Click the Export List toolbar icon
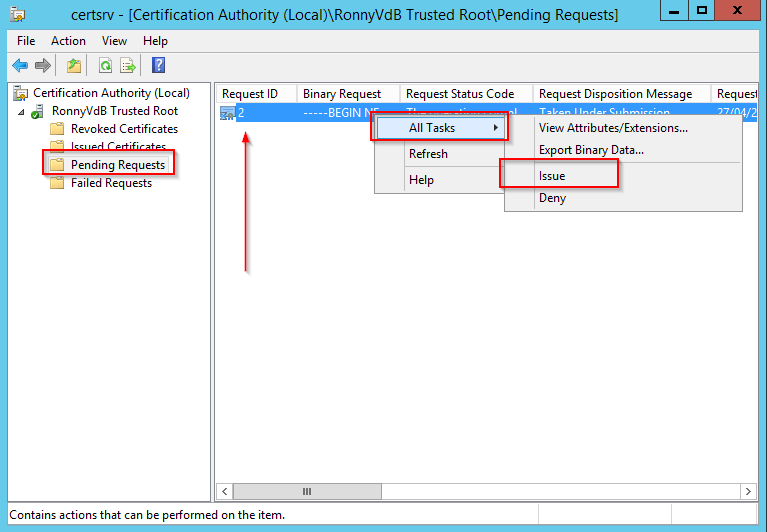Viewport: 767px width, 532px height. pyautogui.click(x=128, y=66)
